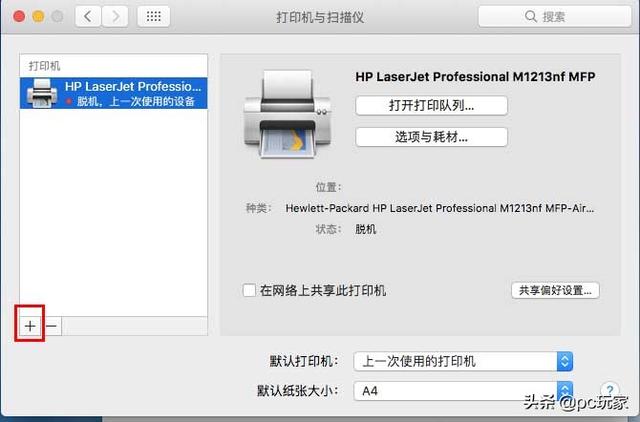The height and width of the screenshot is (422, 640).
Task: Go forward with the right chevron
Action: [x=115, y=16]
